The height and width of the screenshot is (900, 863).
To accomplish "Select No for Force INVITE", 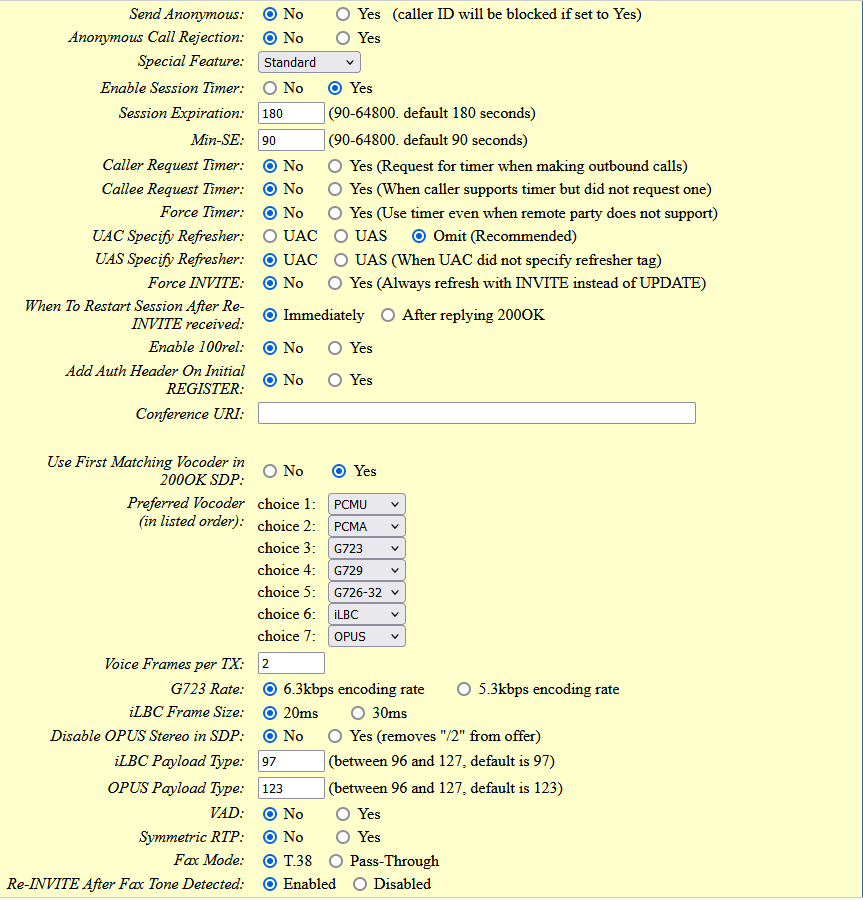I will click(x=270, y=283).
